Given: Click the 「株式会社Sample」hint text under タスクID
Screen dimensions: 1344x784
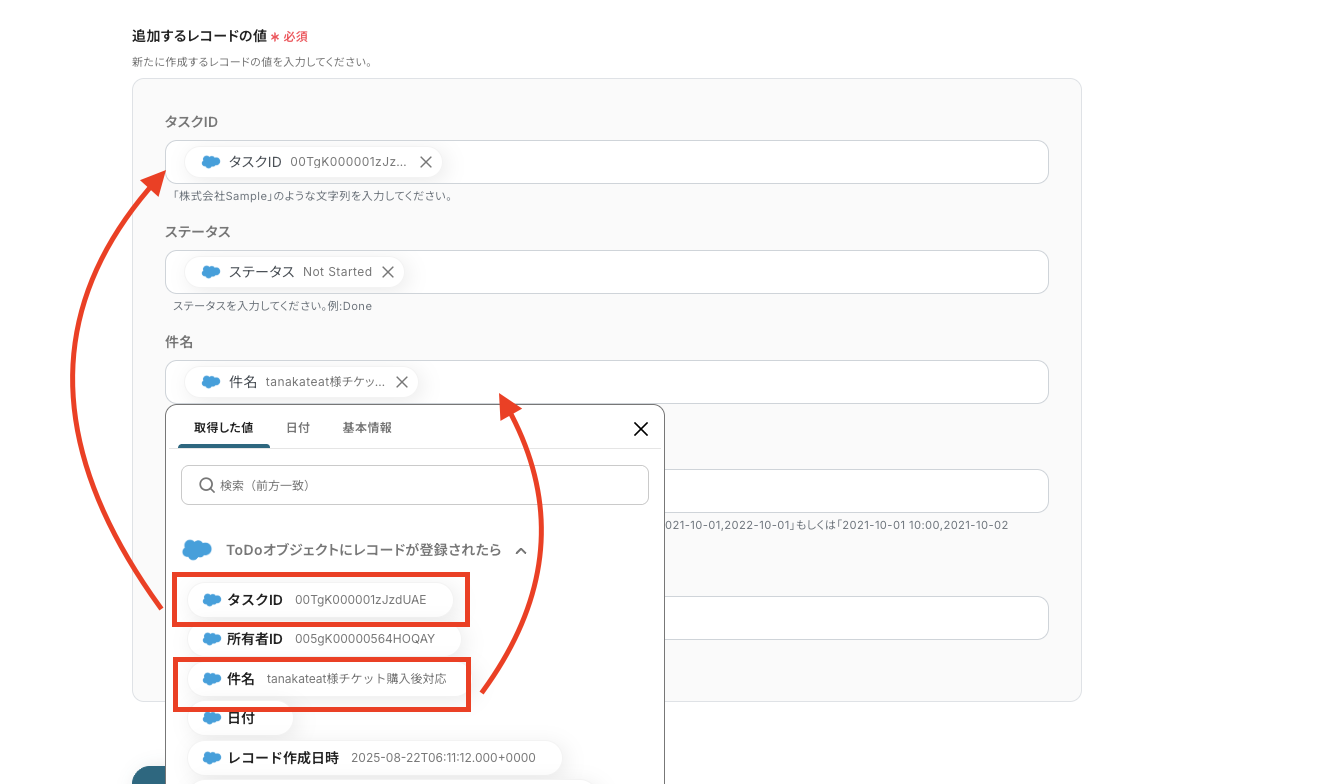Looking at the screenshot, I should pos(312,196).
